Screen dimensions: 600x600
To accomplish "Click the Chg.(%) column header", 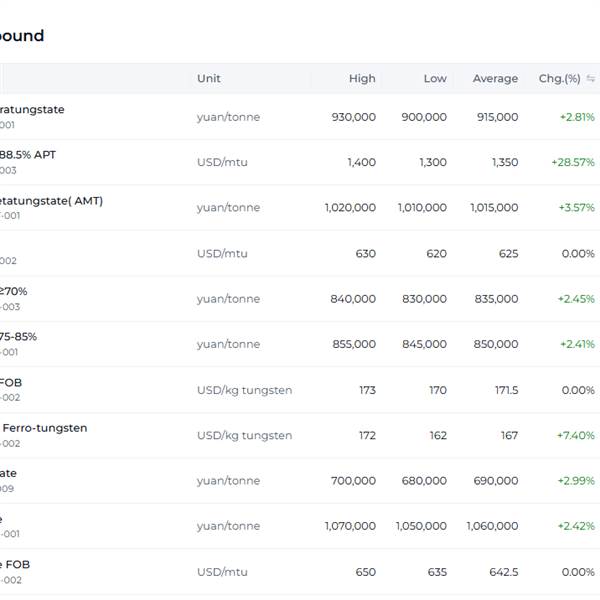I will pyautogui.click(x=559, y=79).
